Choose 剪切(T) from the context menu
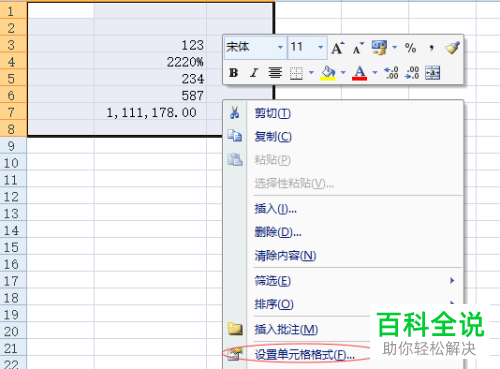Image resolution: width=500 pixels, height=369 pixels. (343, 113)
